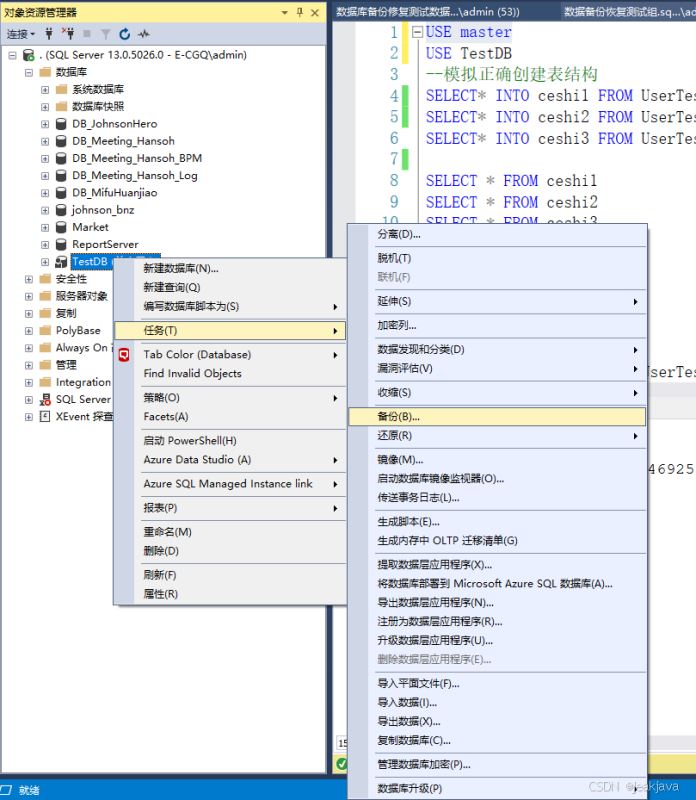Click the 复制 folder icon
This screenshot has height=800, width=696.
45,313
